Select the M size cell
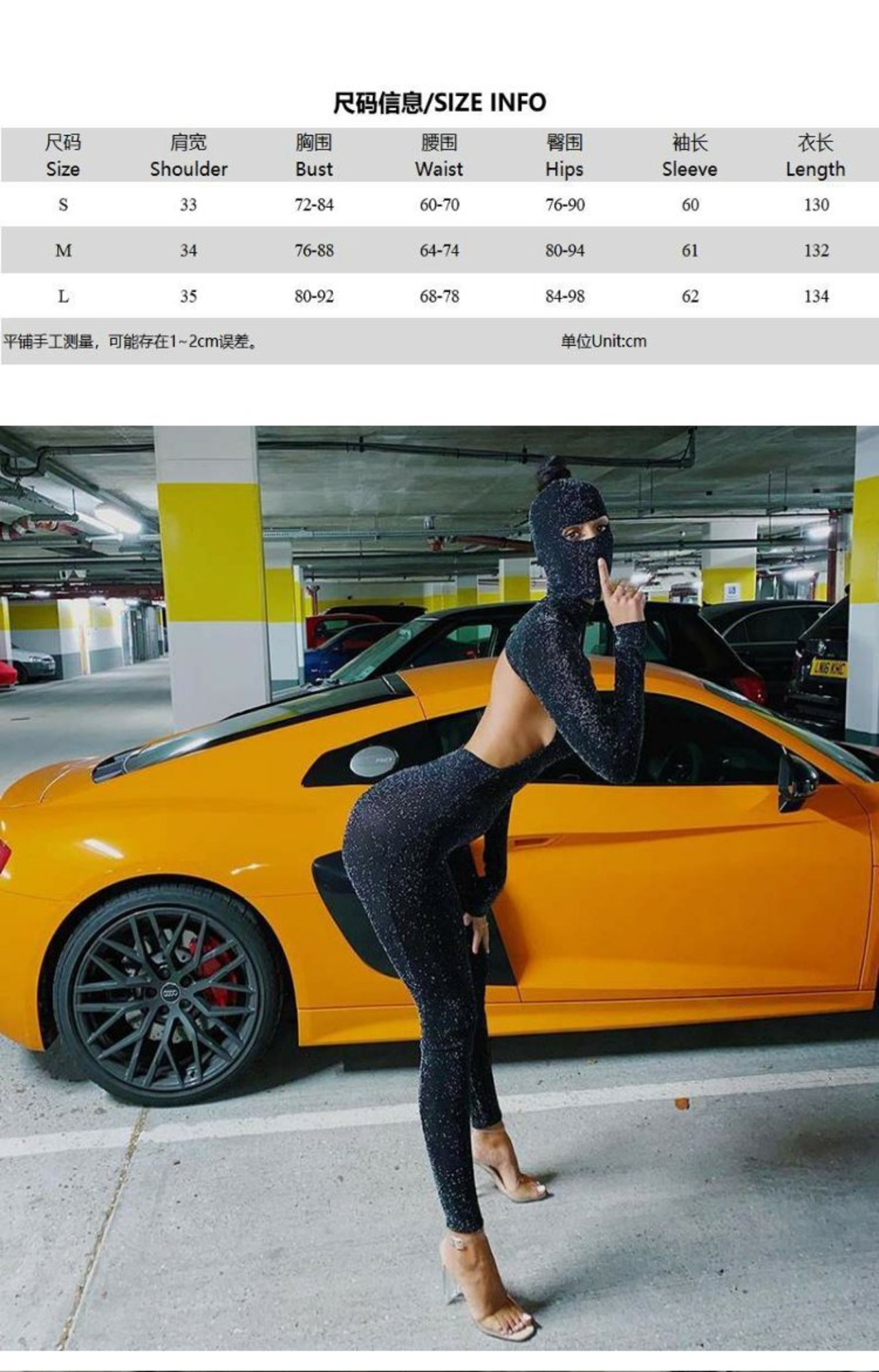Screen dimensions: 879x1372 coord(63,251)
